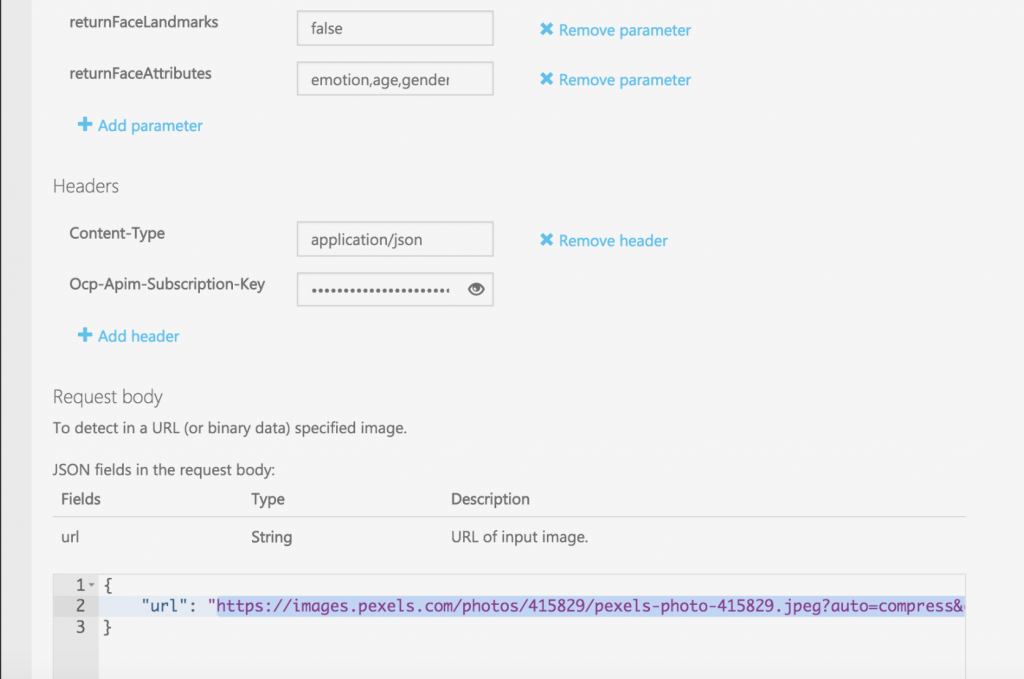The image size is (1024, 679).
Task: Click the X icon beside returnFaceAttributes
Action: pyautogui.click(x=546, y=79)
